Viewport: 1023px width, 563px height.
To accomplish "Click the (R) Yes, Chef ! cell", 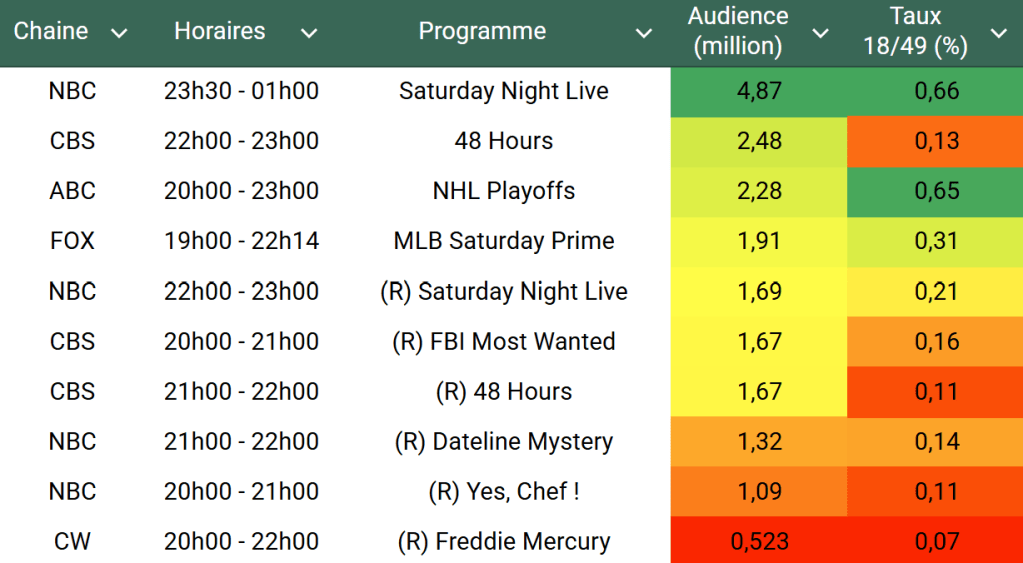I will point(503,491).
